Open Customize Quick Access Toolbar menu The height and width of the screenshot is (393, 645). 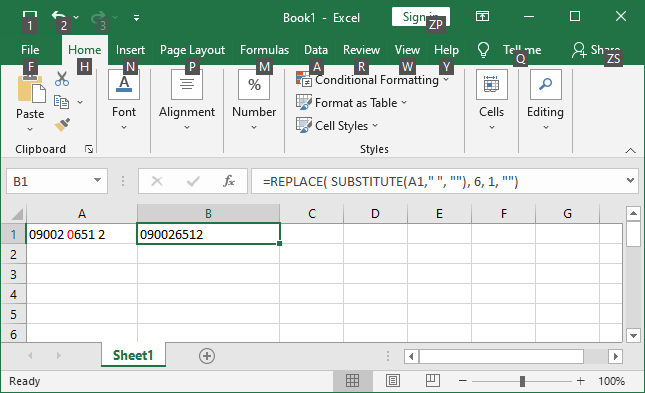pyautogui.click(x=136, y=17)
